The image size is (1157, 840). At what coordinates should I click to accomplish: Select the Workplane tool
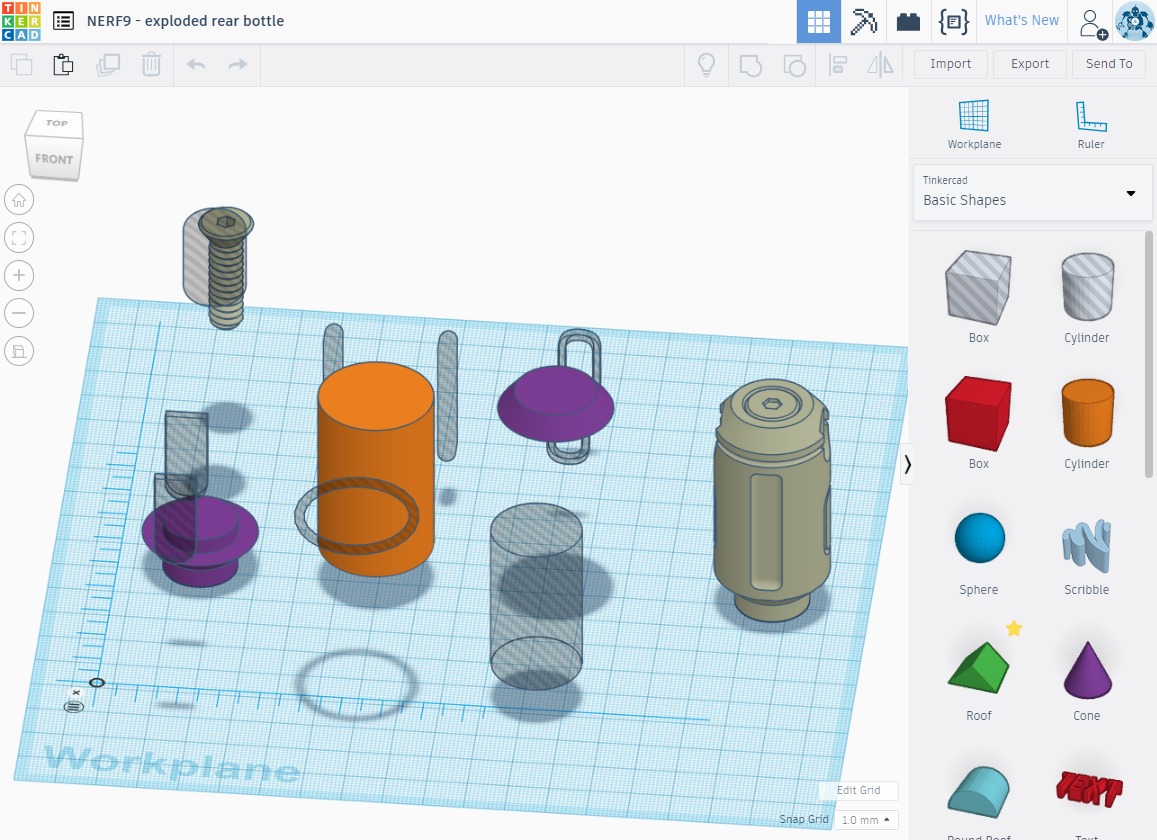click(974, 124)
